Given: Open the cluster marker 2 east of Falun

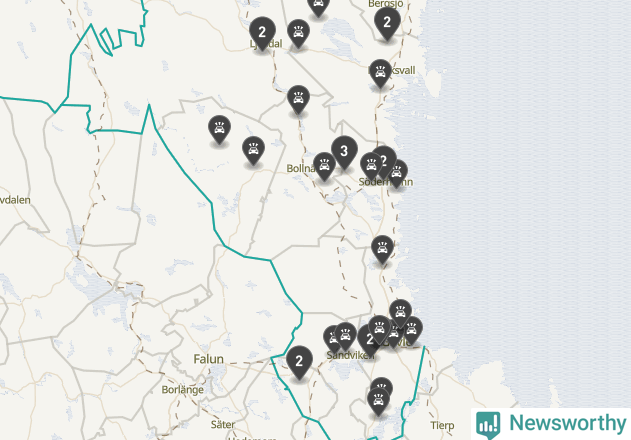Looking at the screenshot, I should click(299, 362).
